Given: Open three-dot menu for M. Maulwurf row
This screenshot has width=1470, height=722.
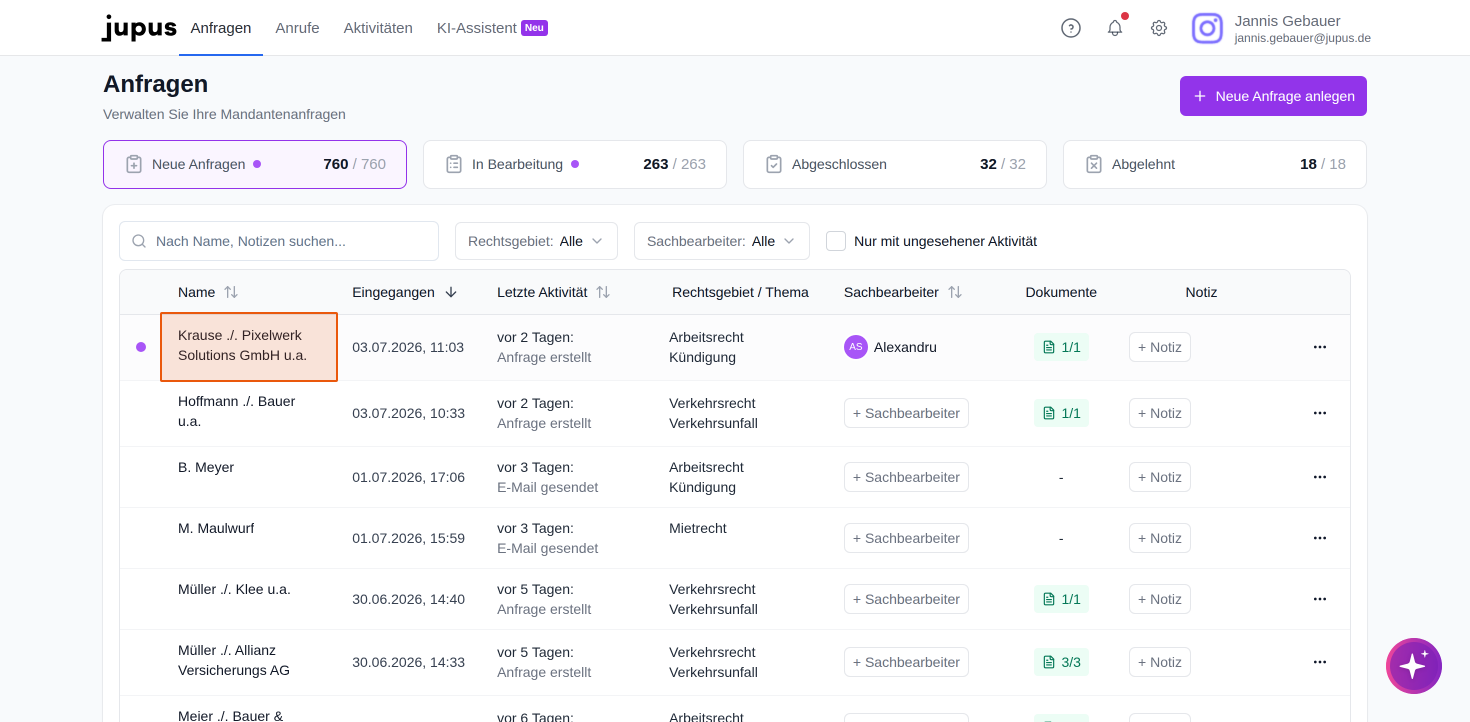Looking at the screenshot, I should pyautogui.click(x=1320, y=538).
